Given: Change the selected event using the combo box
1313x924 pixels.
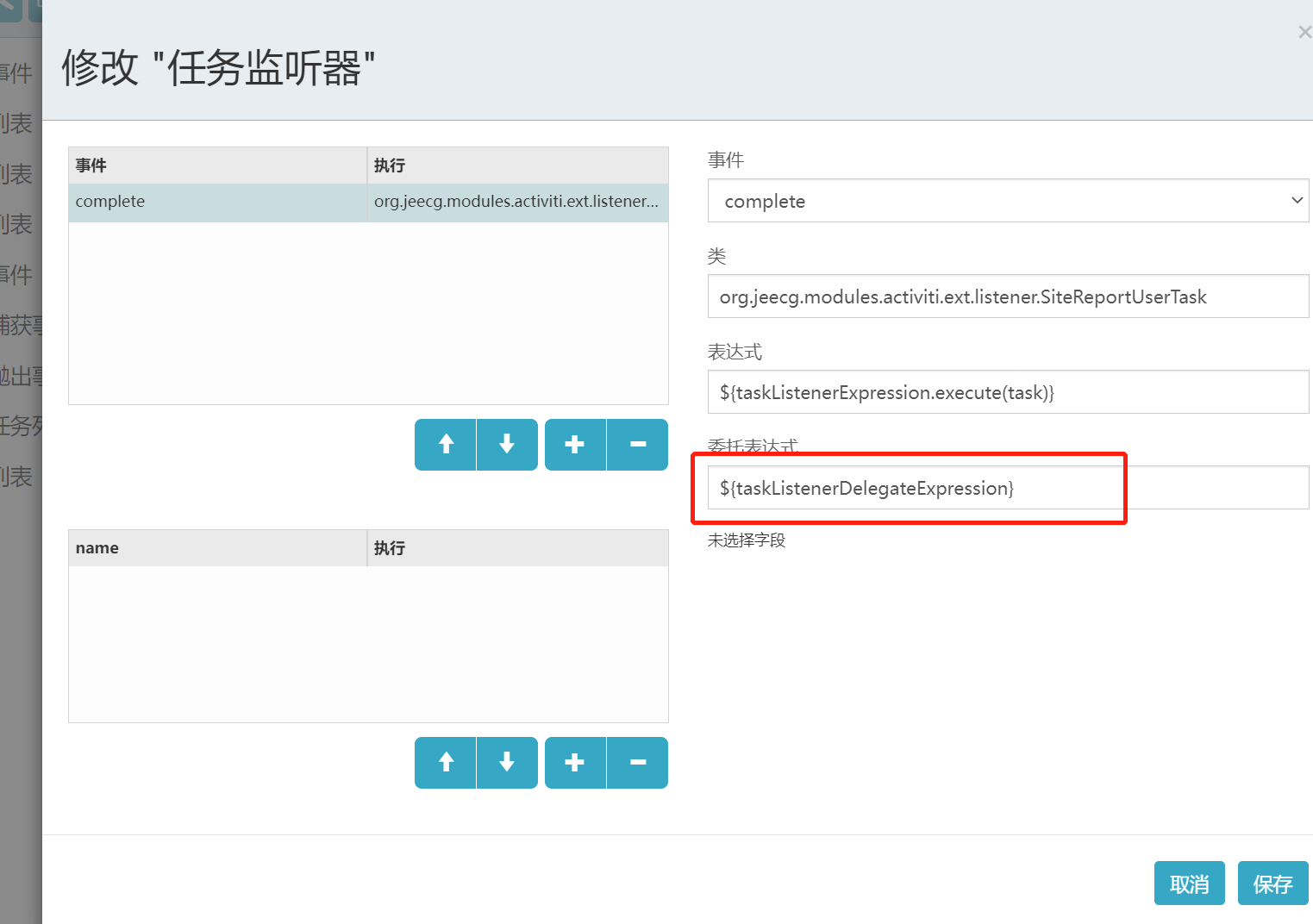Looking at the screenshot, I should tap(1007, 200).
